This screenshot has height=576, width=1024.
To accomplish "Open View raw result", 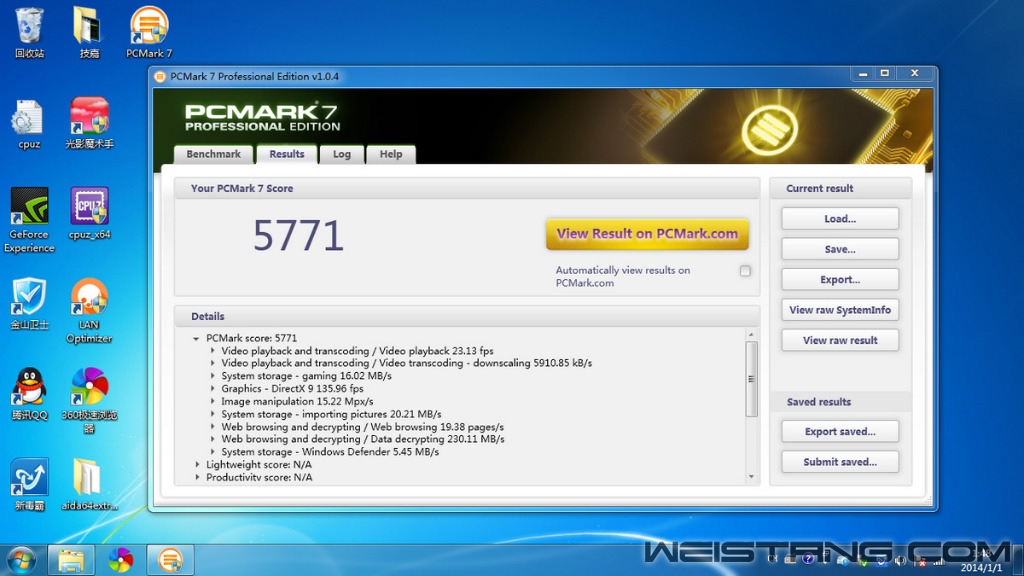I will [x=840, y=340].
